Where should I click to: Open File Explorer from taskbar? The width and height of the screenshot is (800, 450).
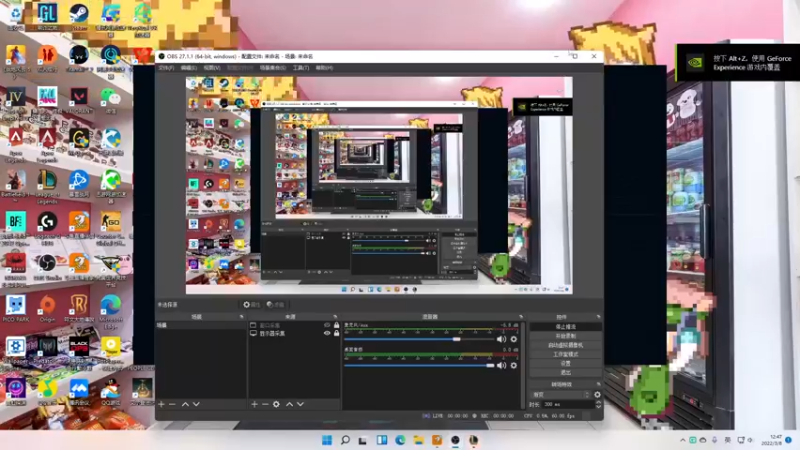point(418,440)
